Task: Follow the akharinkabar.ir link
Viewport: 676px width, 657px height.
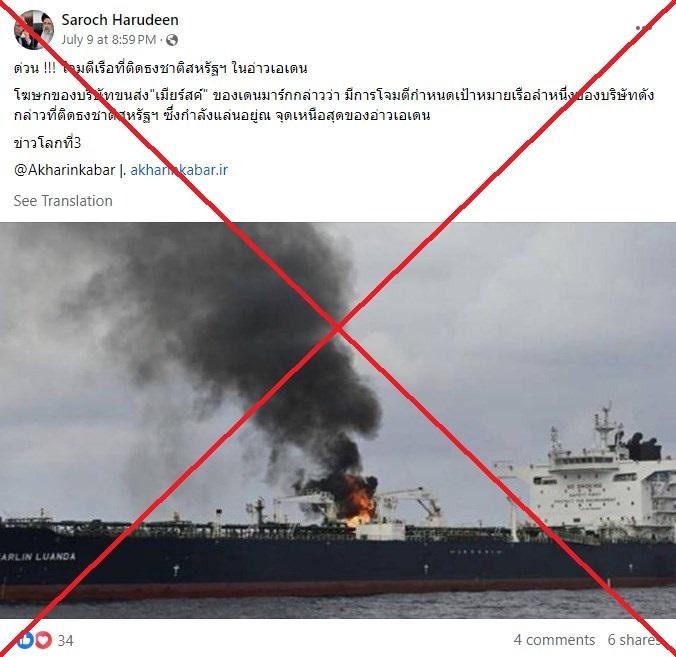Action: coord(179,170)
